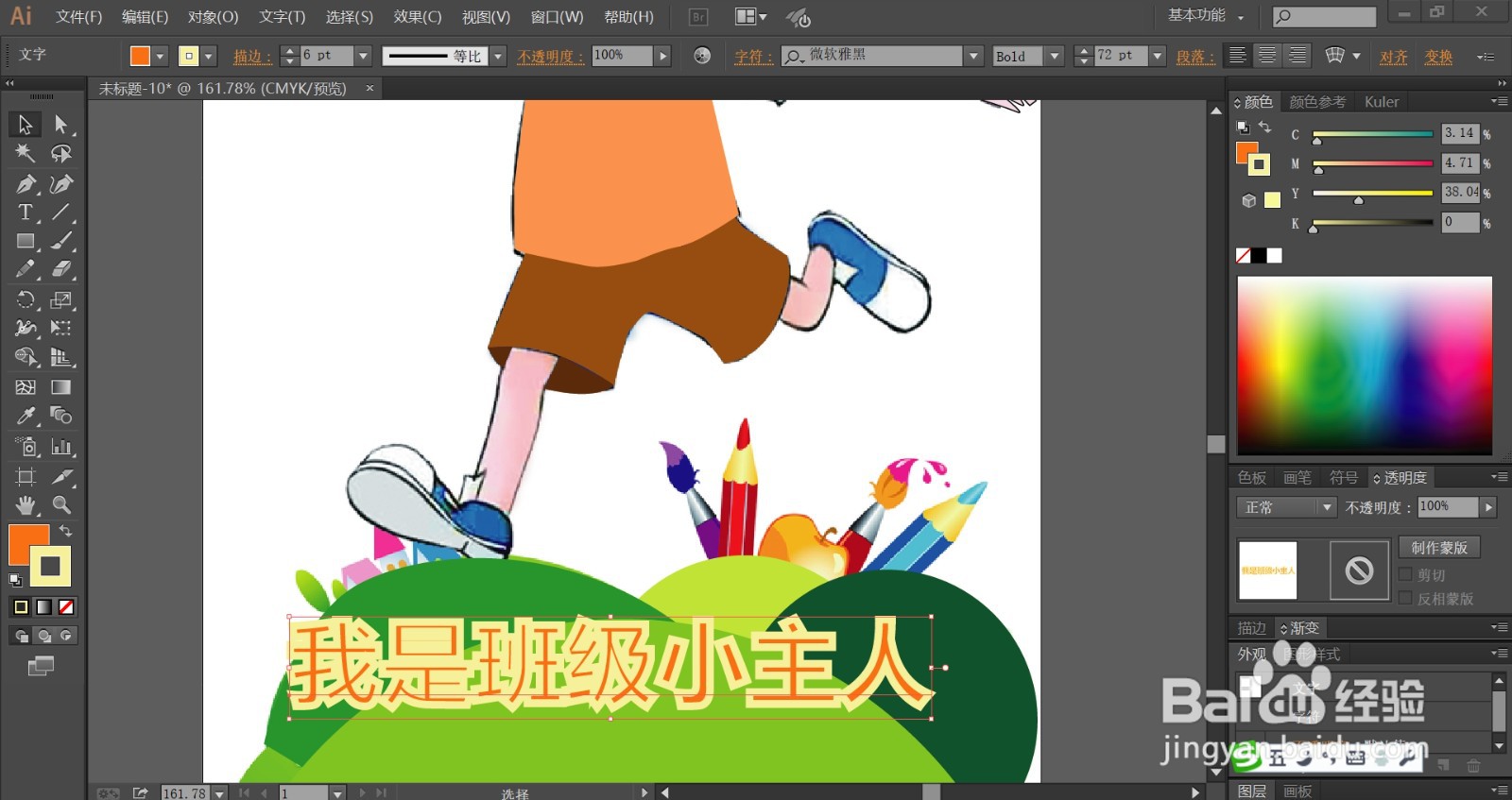This screenshot has height=800, width=1512.
Task: Open the 对齐 align link
Action: pos(1393,57)
